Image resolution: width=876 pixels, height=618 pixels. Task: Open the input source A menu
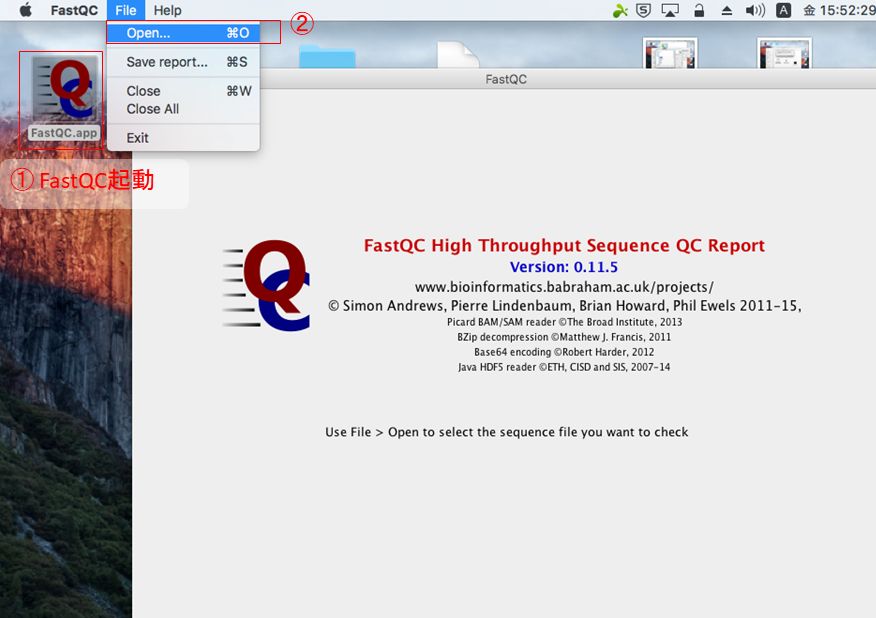pos(784,10)
